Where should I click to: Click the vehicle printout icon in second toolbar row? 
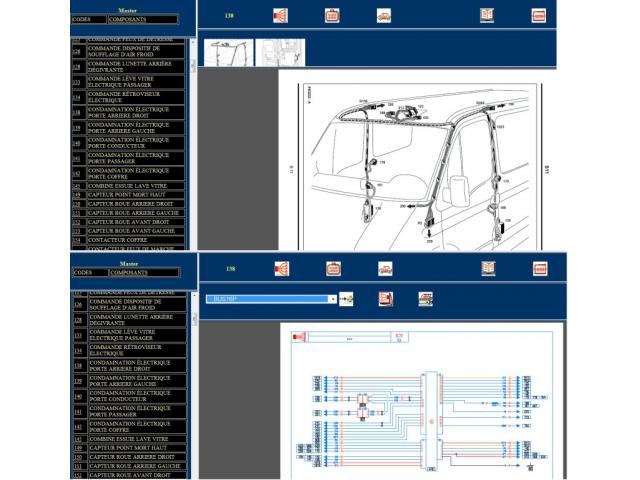425,299
